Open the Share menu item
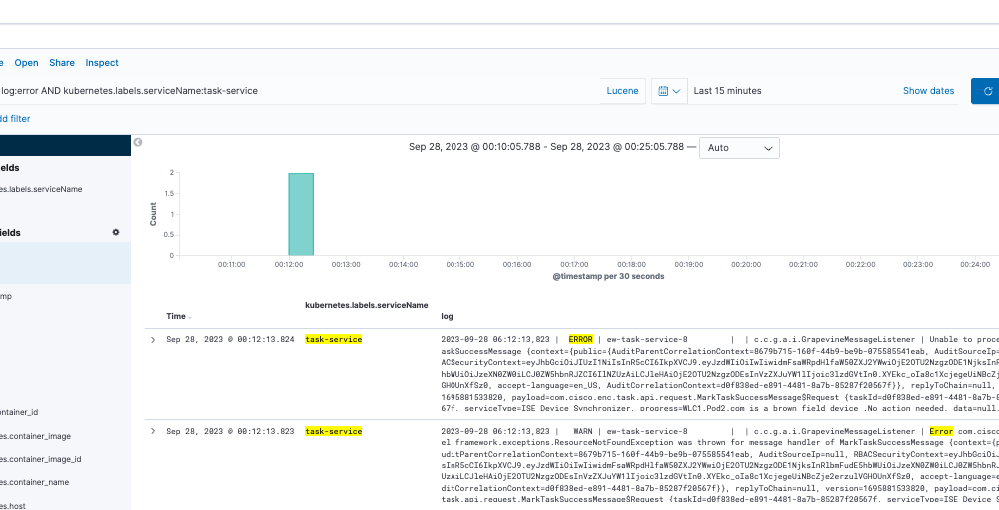This screenshot has height=510, width=999. click(62, 62)
